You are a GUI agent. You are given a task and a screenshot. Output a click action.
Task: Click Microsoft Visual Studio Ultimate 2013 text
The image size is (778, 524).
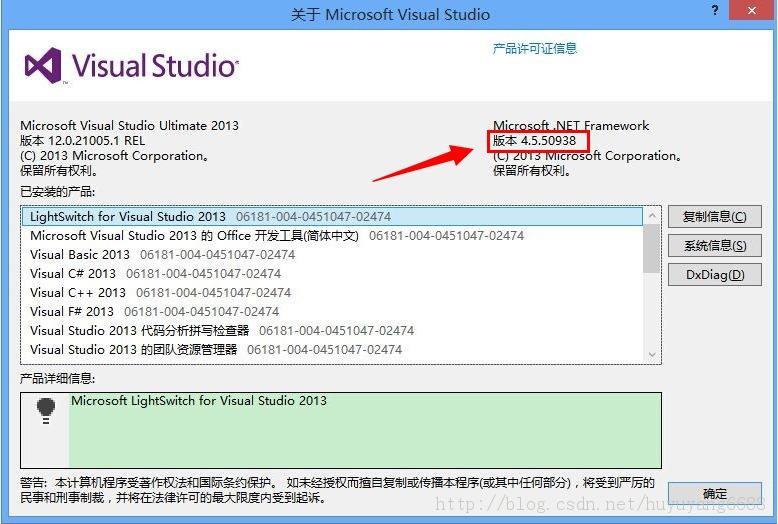(x=130, y=126)
